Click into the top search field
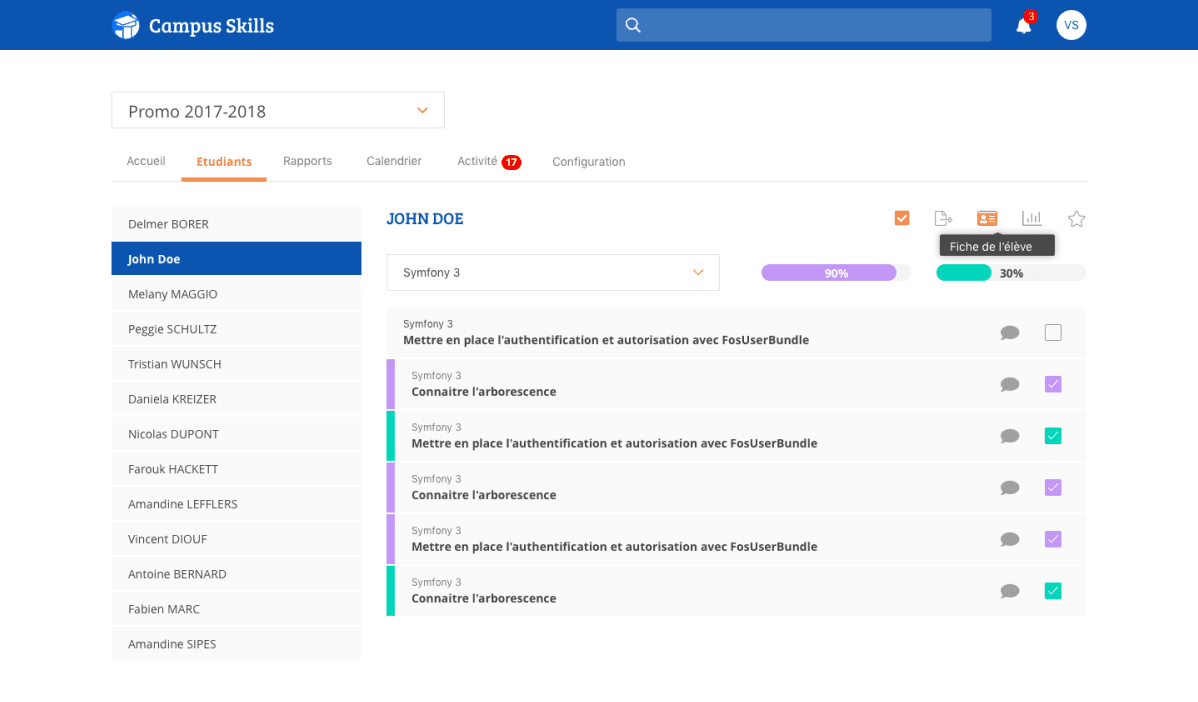The height and width of the screenshot is (702, 1198). [804, 25]
